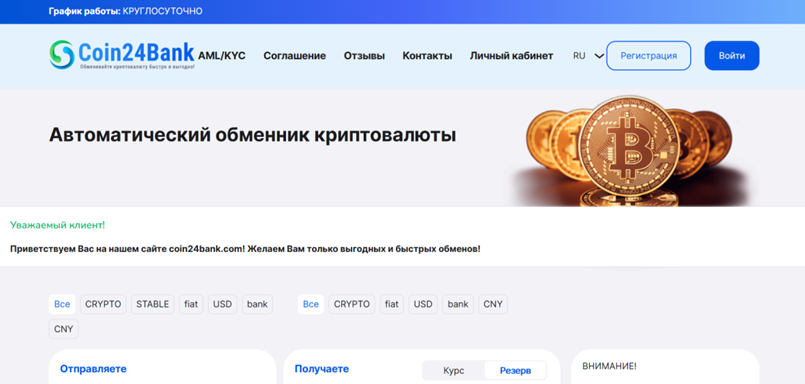Click the Уважаемый клиент! greeting
Image resolution: width=805 pixels, height=384 pixels.
pyautogui.click(x=58, y=225)
